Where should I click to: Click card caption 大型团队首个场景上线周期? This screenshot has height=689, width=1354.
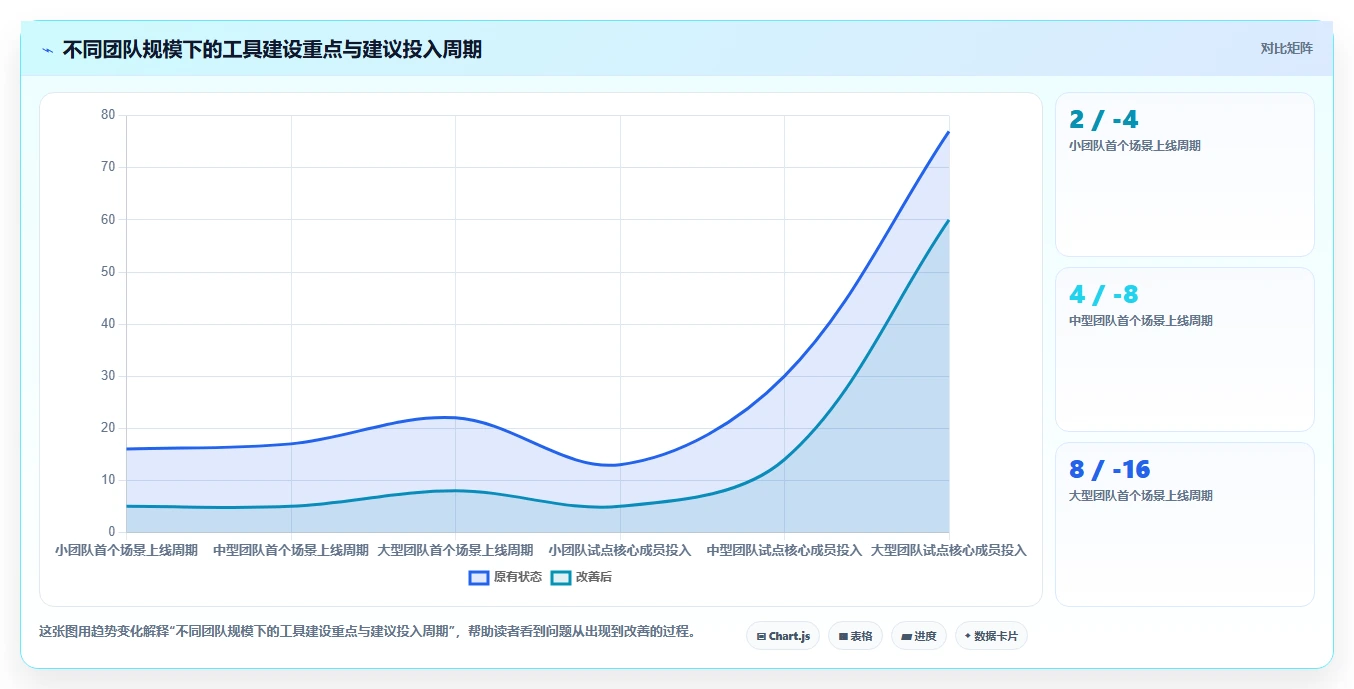[x=1141, y=496]
